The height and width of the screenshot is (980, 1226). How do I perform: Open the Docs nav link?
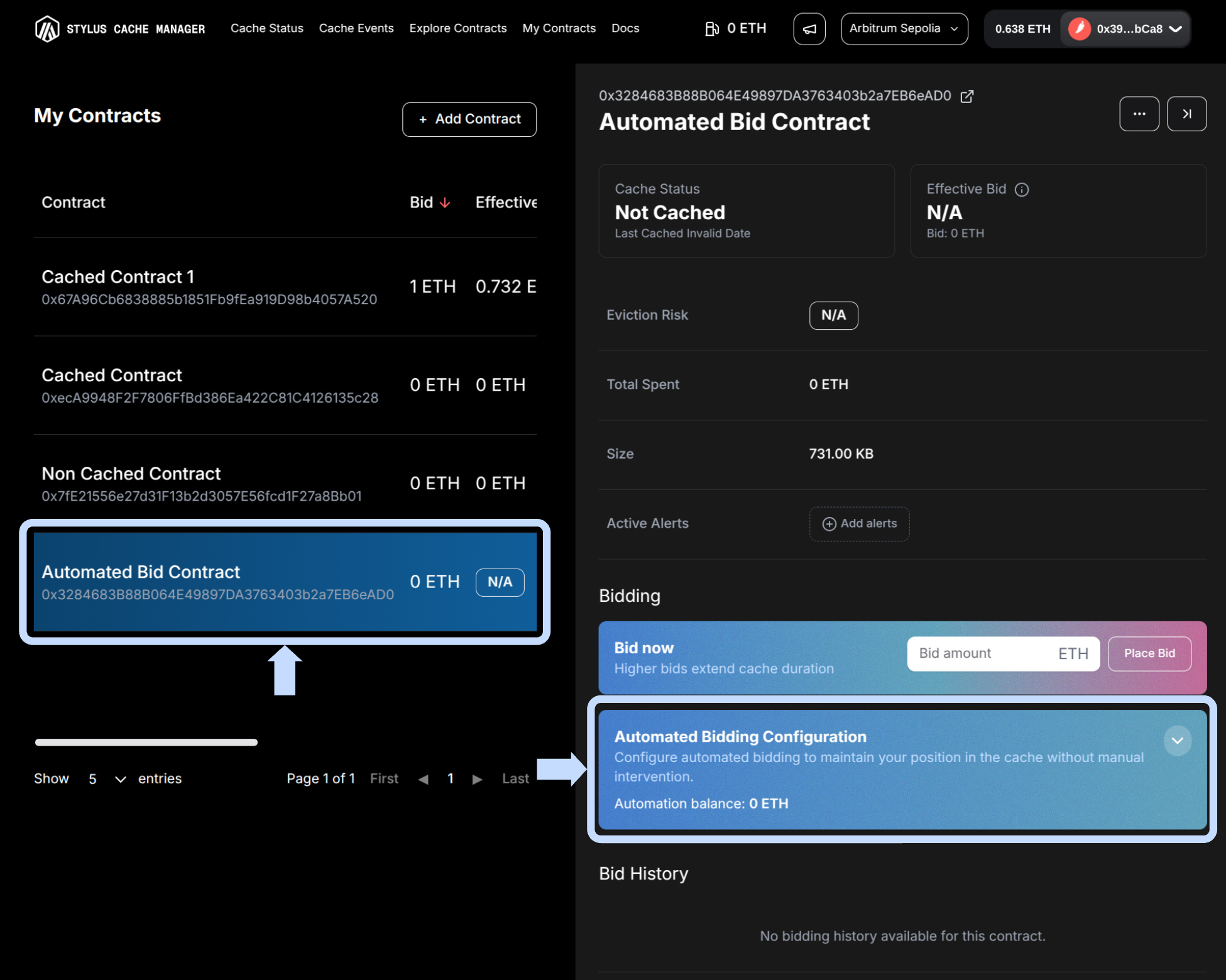625,28
